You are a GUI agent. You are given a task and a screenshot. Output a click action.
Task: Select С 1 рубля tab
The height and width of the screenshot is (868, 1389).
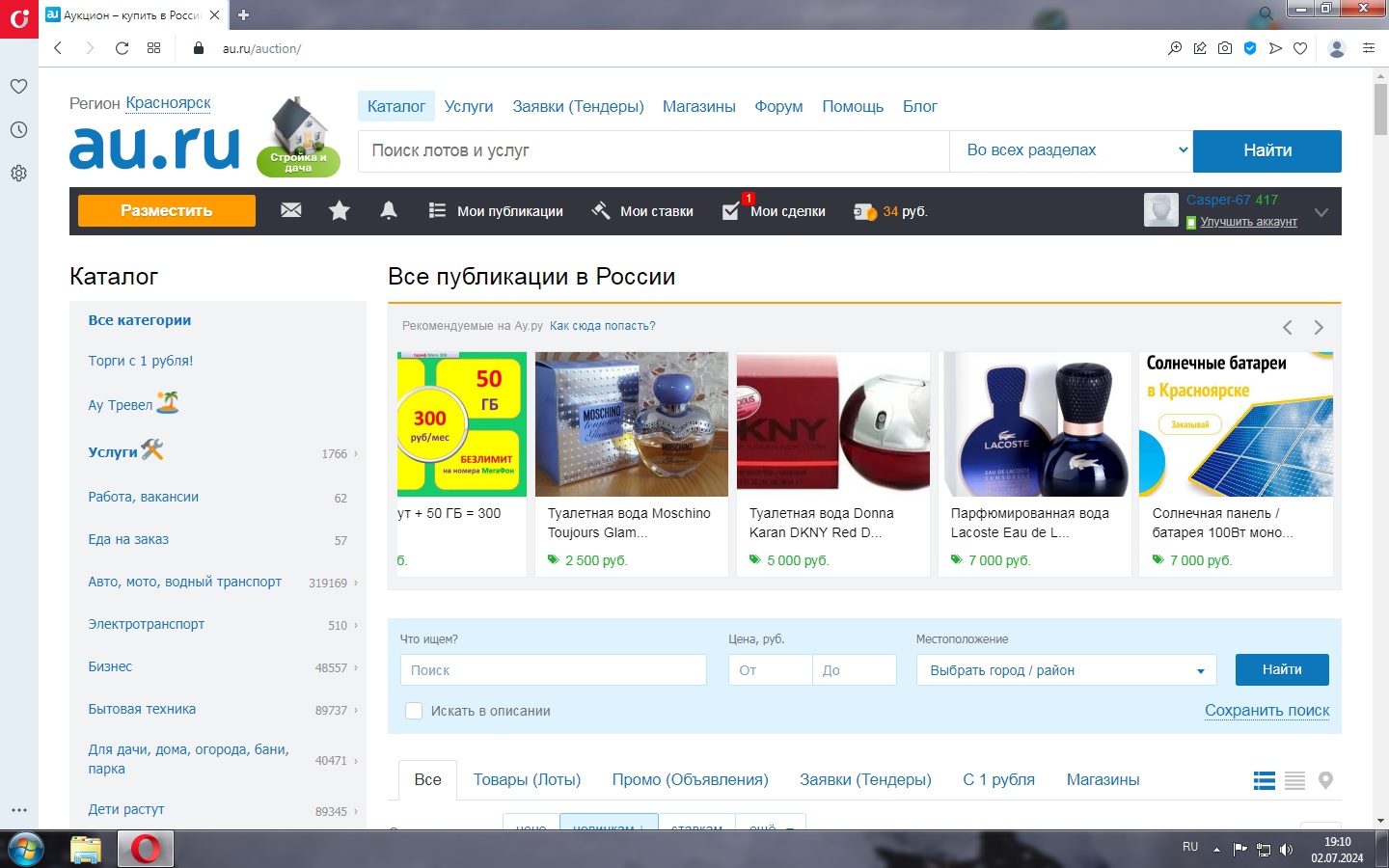click(998, 779)
